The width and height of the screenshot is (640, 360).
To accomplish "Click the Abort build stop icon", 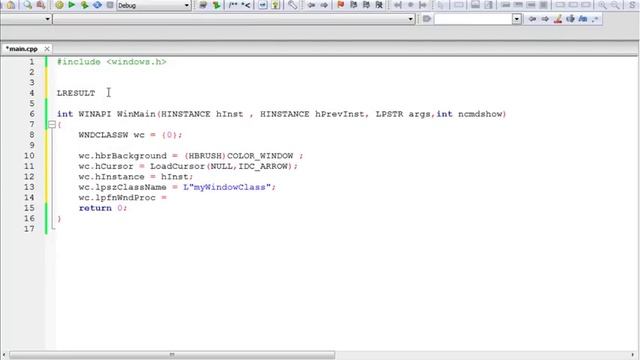I will tap(110, 5).
